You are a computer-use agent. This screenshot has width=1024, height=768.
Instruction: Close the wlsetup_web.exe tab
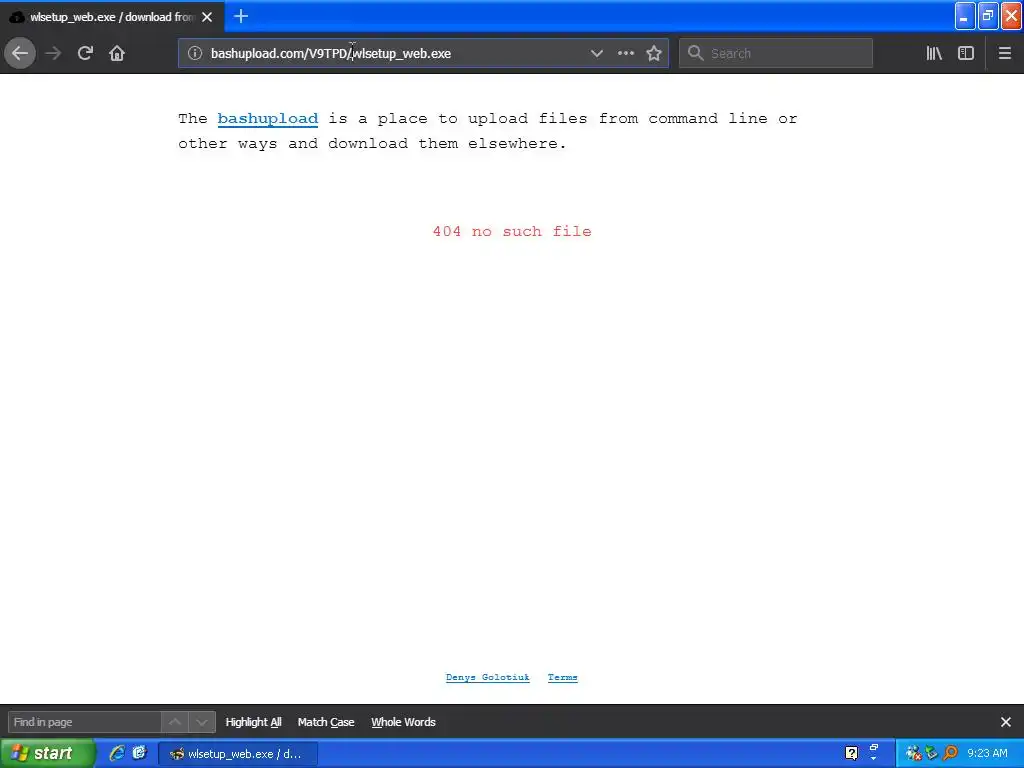[x=207, y=17]
